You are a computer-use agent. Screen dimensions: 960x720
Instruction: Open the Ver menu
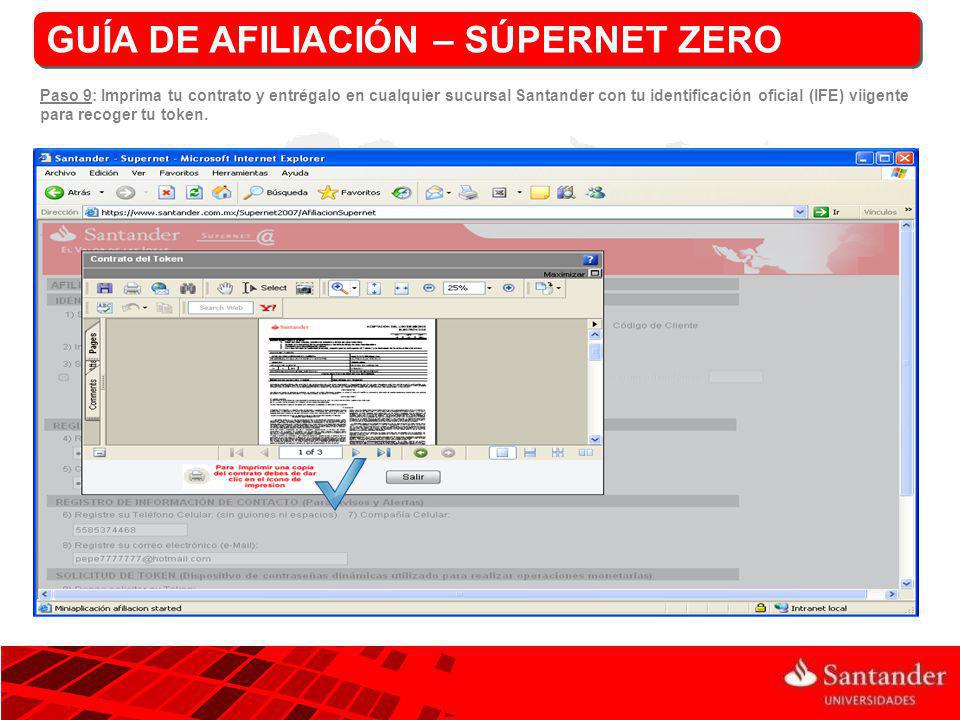click(138, 173)
